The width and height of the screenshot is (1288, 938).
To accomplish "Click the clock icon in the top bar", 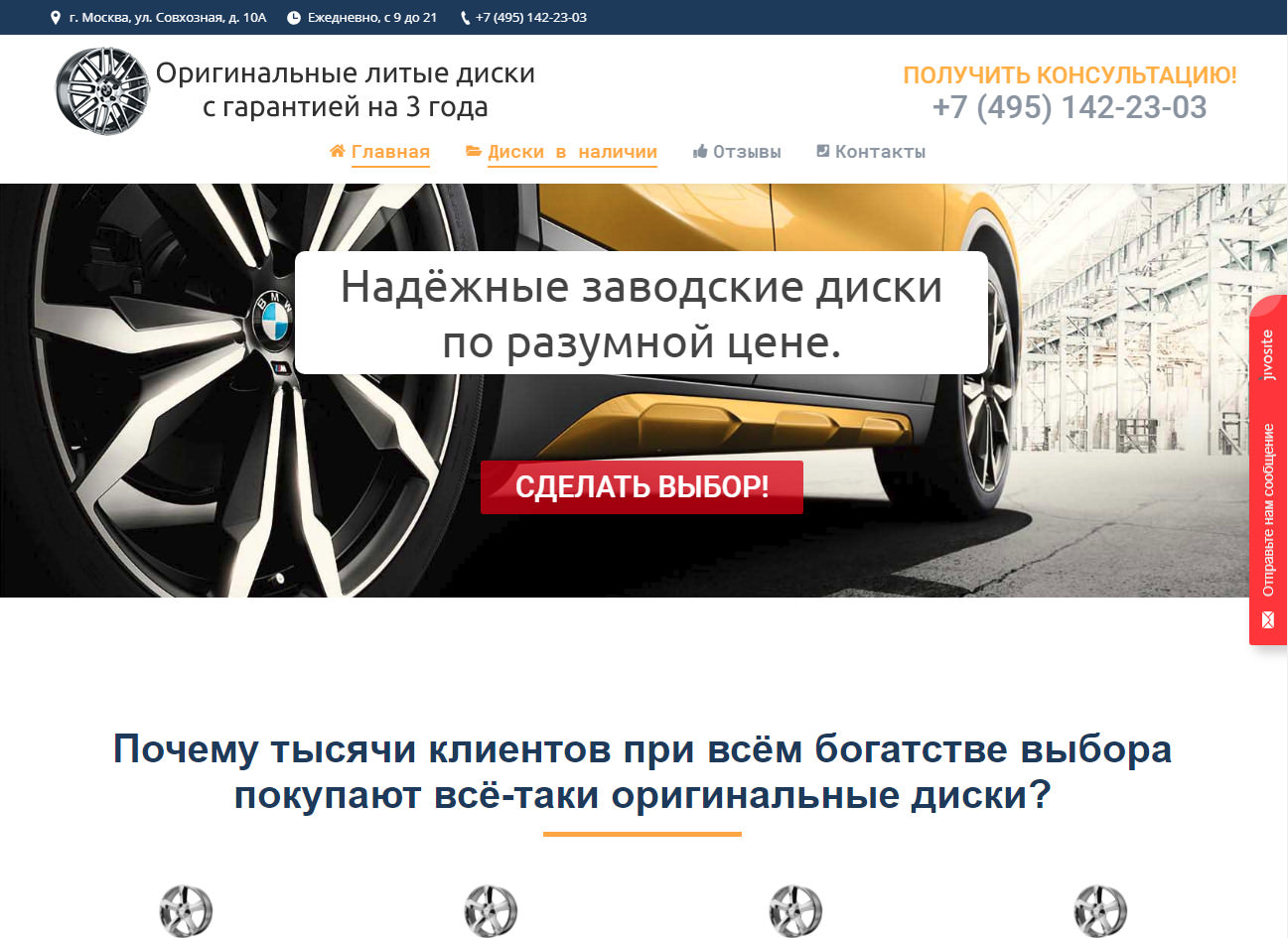I will click(293, 18).
